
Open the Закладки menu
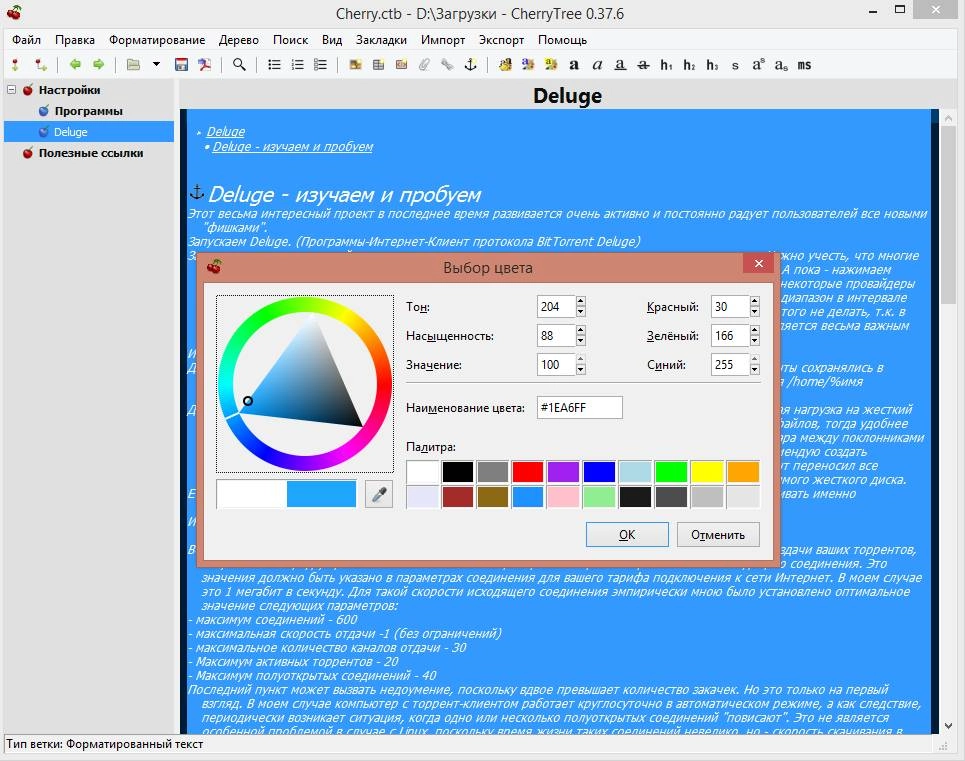tap(381, 40)
